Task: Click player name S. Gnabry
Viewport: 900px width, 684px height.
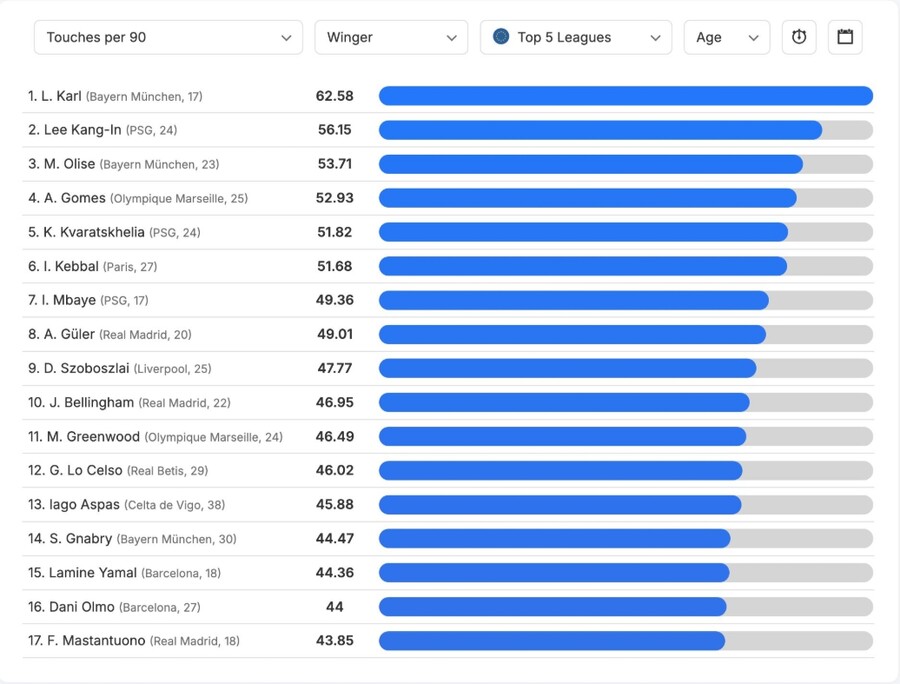Action: (x=81, y=538)
